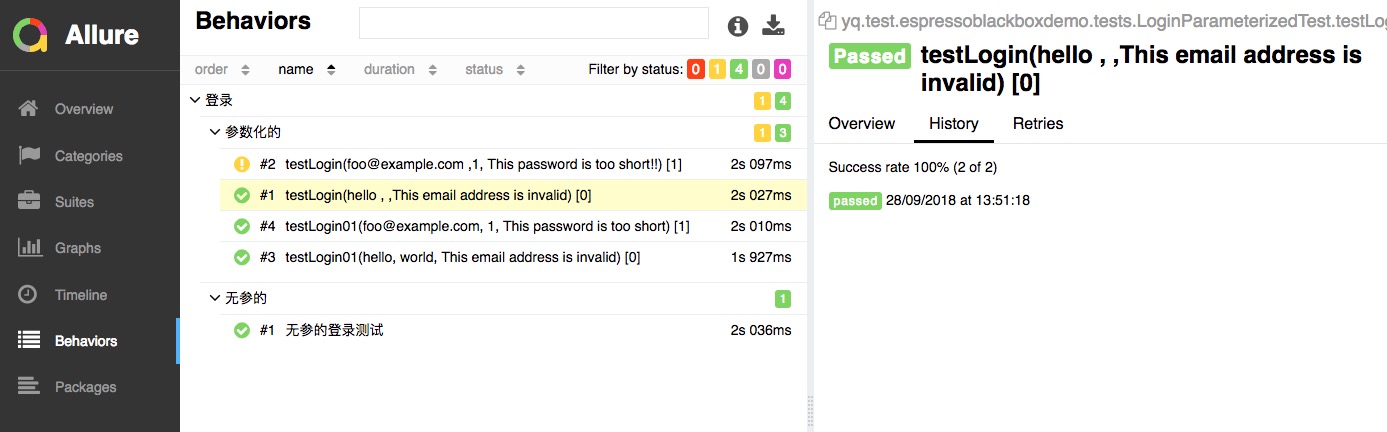
Task: Toggle the magenta unknown status filter
Action: (x=783, y=69)
